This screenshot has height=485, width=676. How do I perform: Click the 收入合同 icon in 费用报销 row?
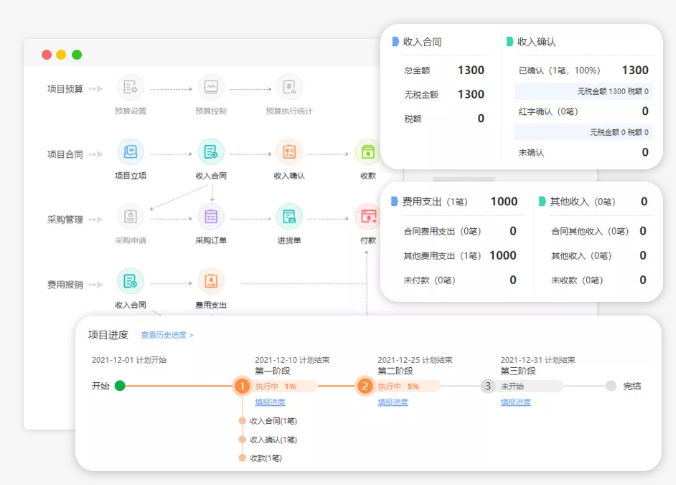(130, 282)
